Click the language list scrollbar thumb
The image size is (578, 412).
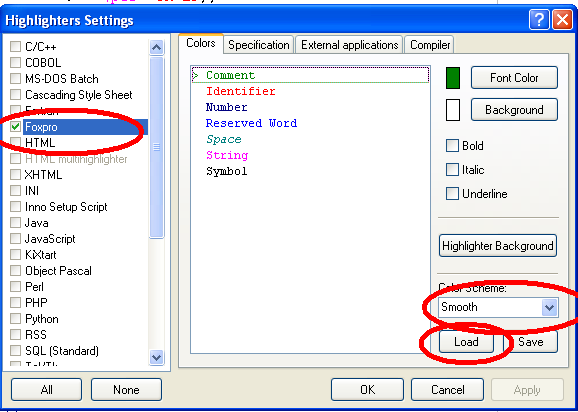pos(156,147)
